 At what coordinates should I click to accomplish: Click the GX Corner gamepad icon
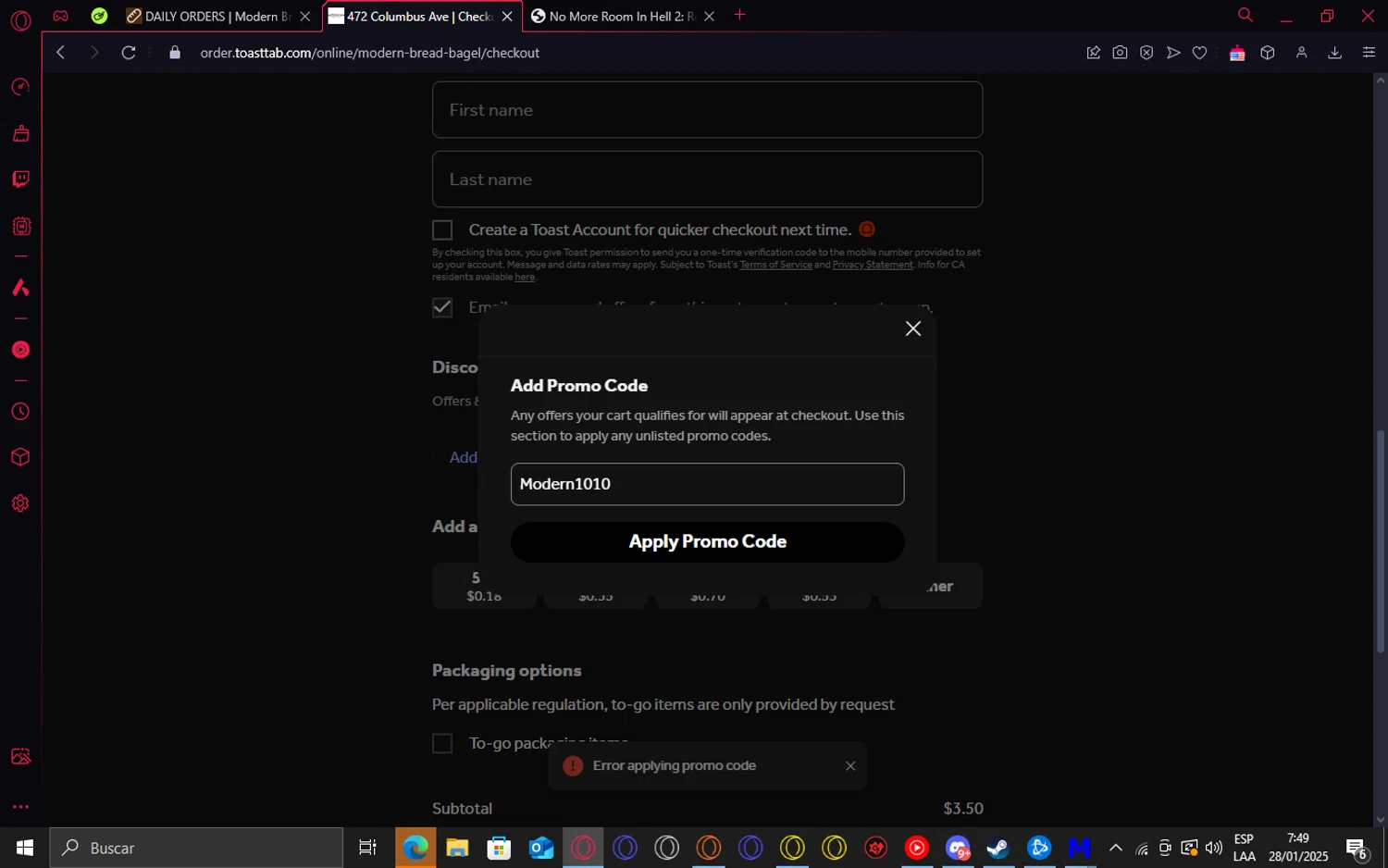click(x=60, y=16)
